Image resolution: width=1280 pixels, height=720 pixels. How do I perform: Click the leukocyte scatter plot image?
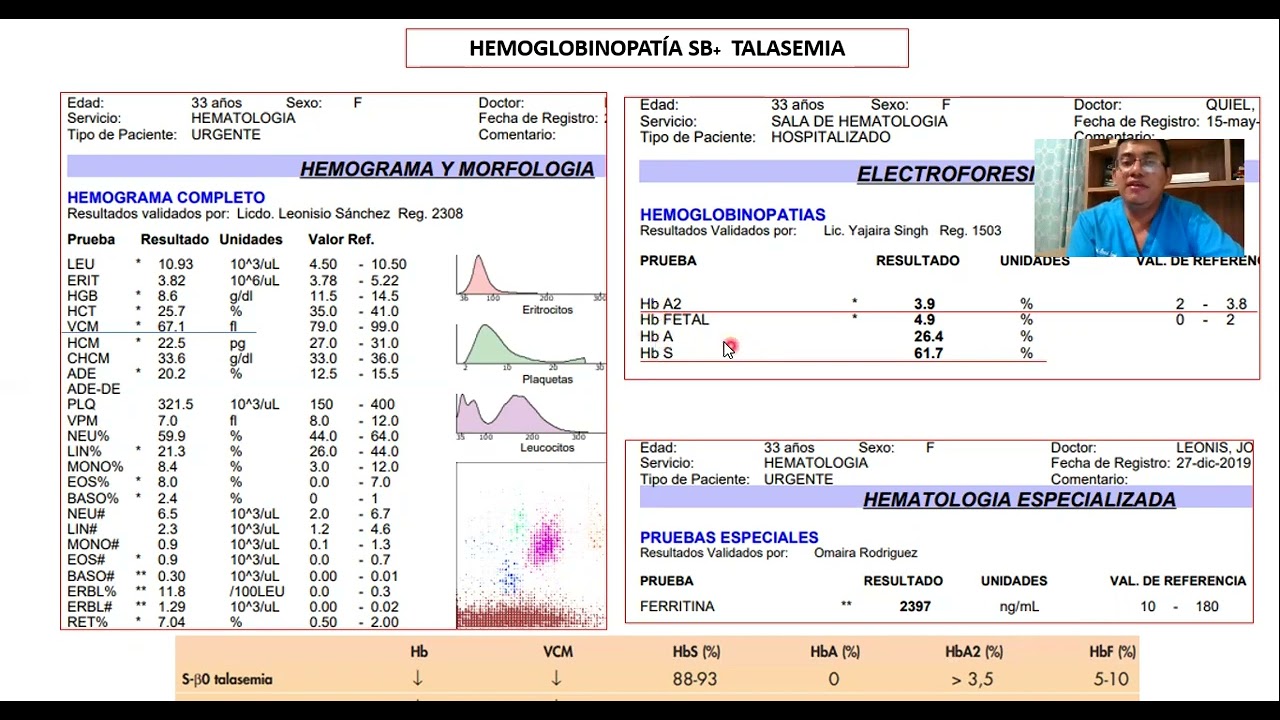tap(531, 545)
